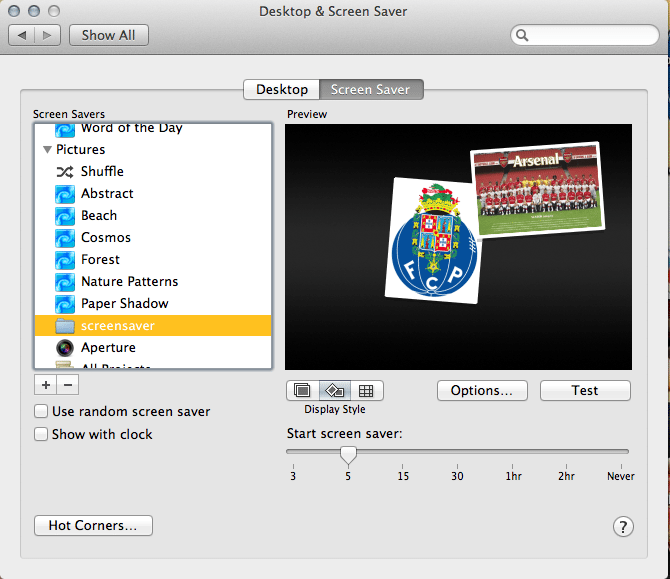
Task: Click the Nature Patterns screen saver icon
Action: tap(65, 282)
